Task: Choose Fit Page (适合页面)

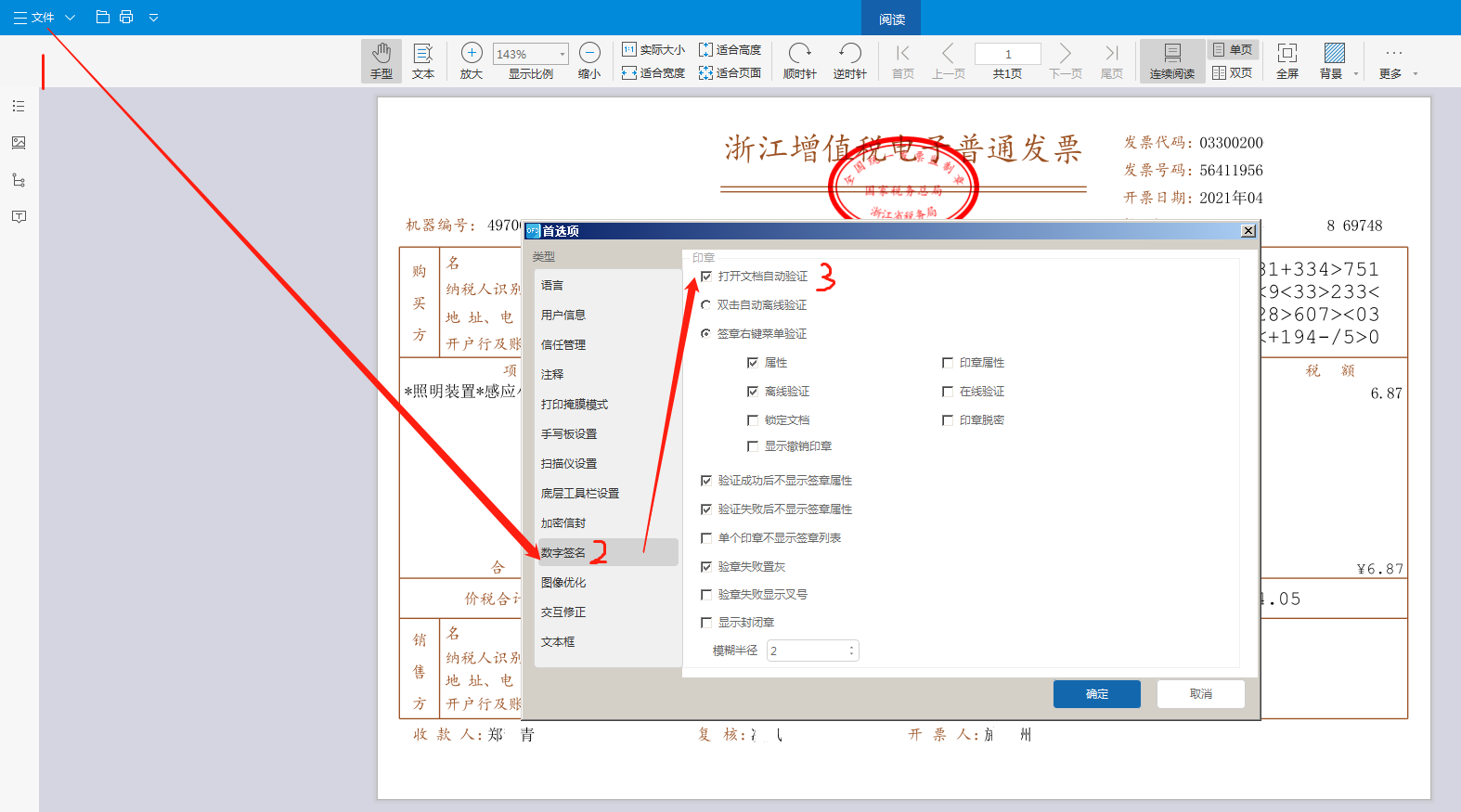Action: pos(730,72)
